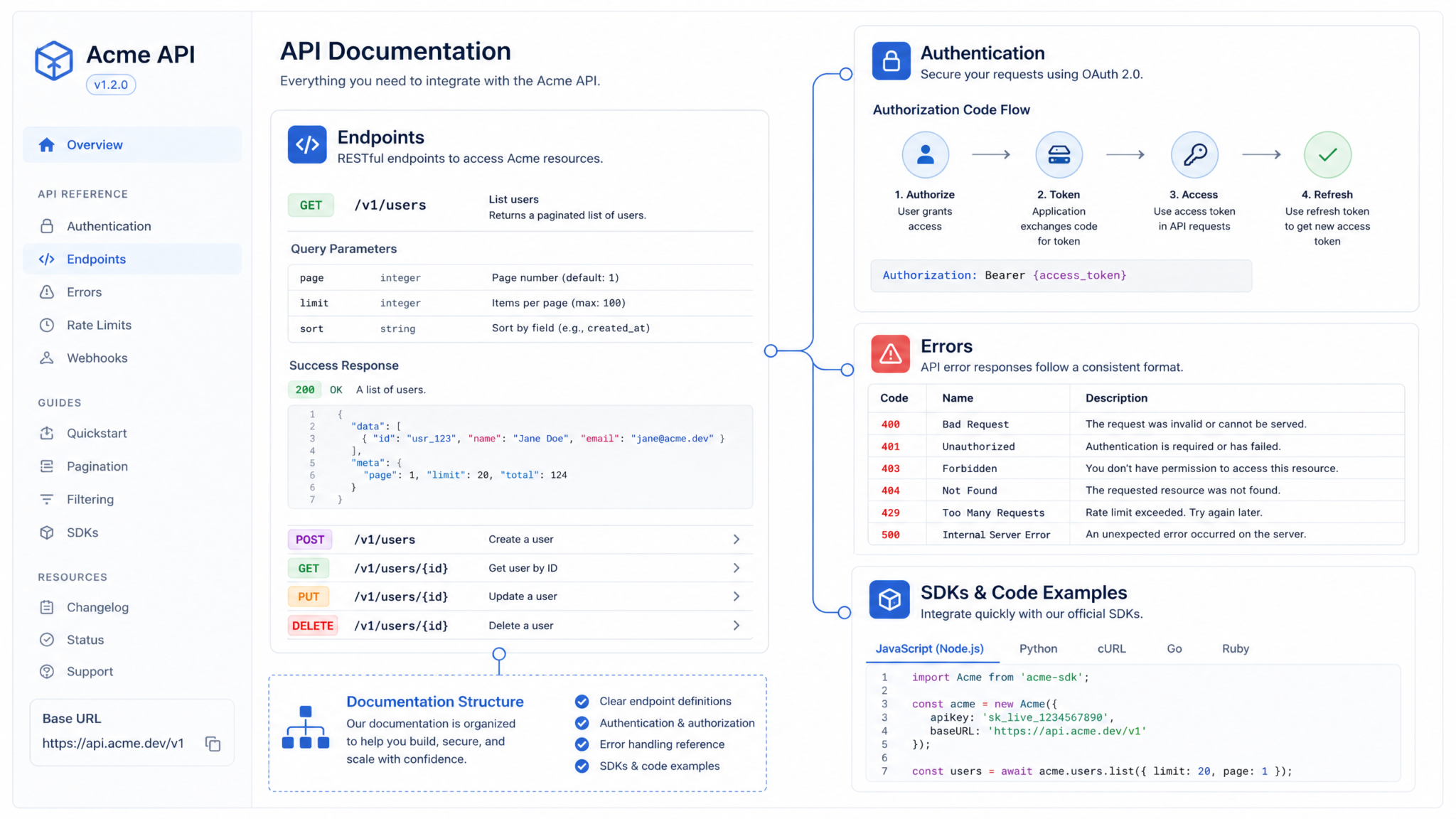Click checkmark beside SDKs & code examples
This screenshot has width=1456, height=819.
click(x=582, y=766)
